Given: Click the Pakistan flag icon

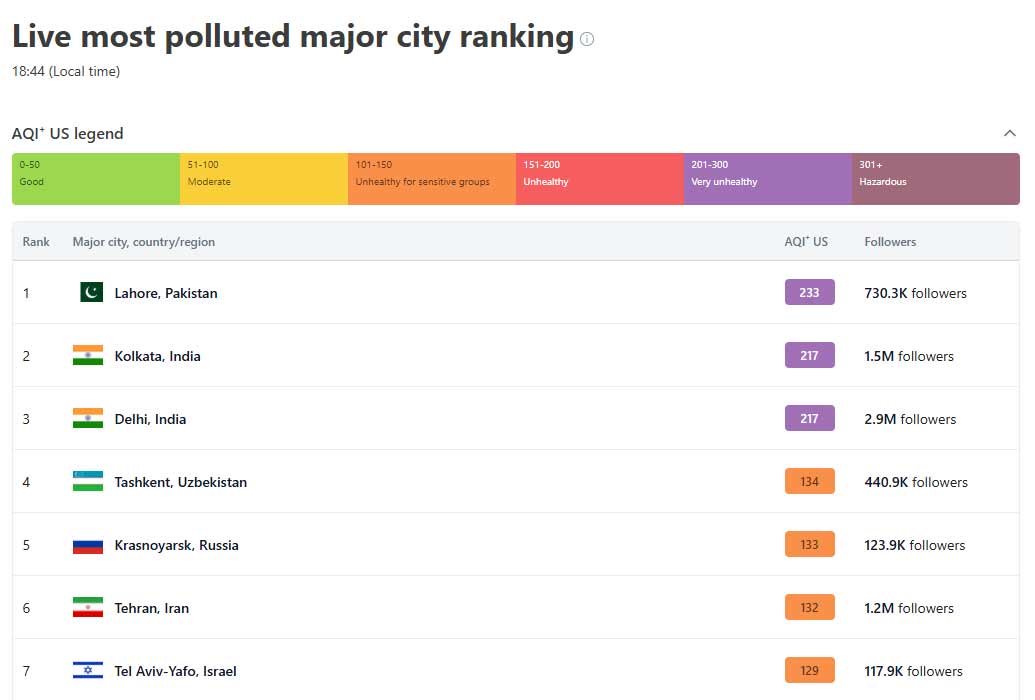Looking at the screenshot, I should (x=91, y=292).
